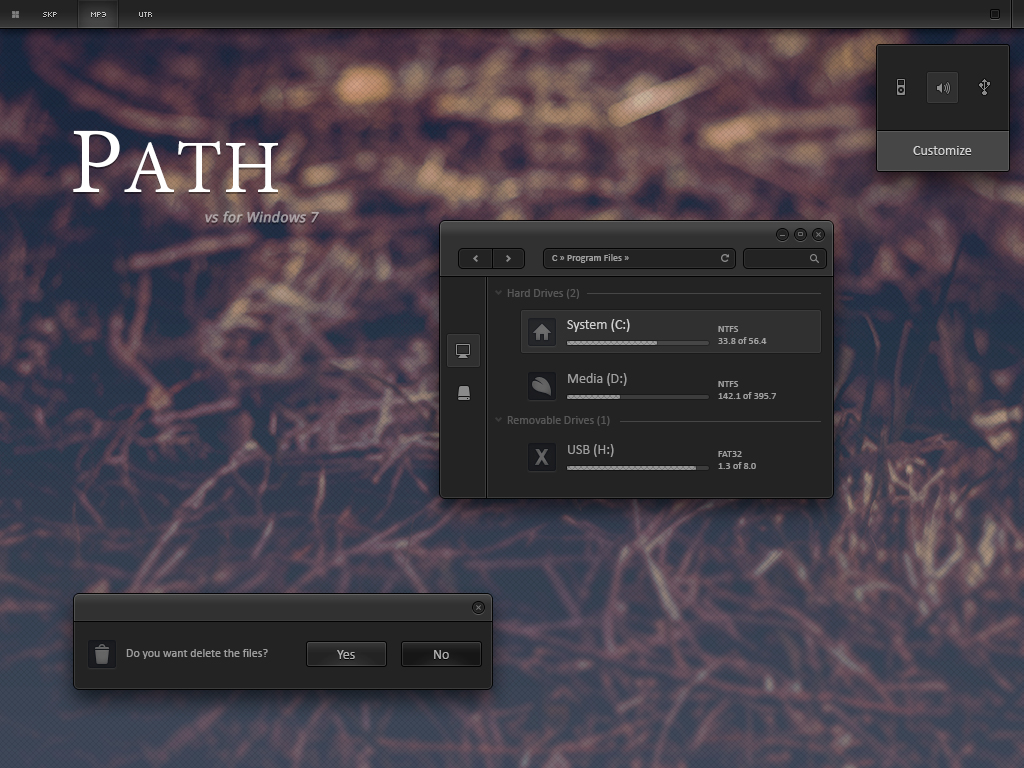Screen dimensions: 1024x768
Task: Click the '142.1 of 395.7' size text
Action: 747,396
